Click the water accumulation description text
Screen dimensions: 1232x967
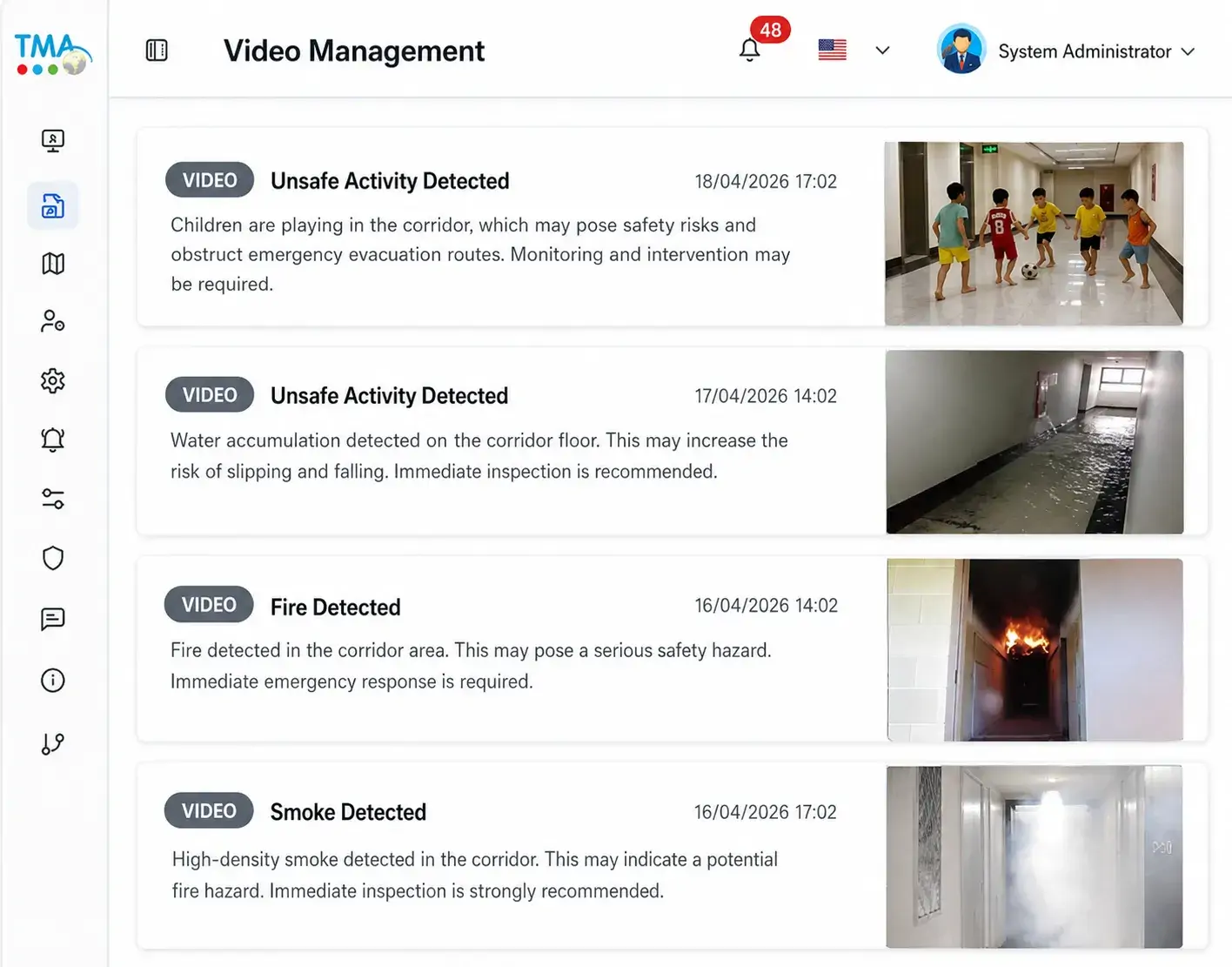(x=479, y=455)
